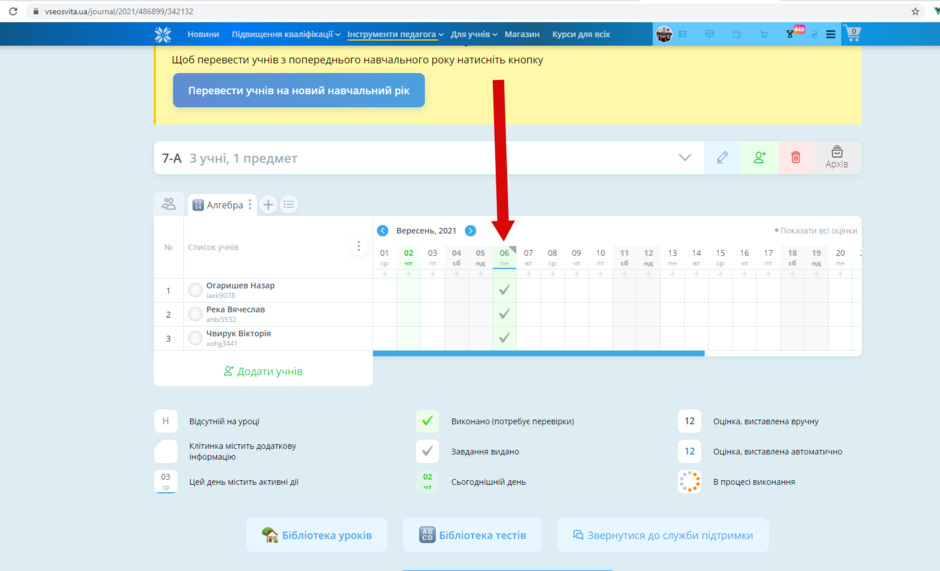Open the hamburger menu icon in top bar
Image resolution: width=940 pixels, height=571 pixels.
pyautogui.click(x=830, y=34)
